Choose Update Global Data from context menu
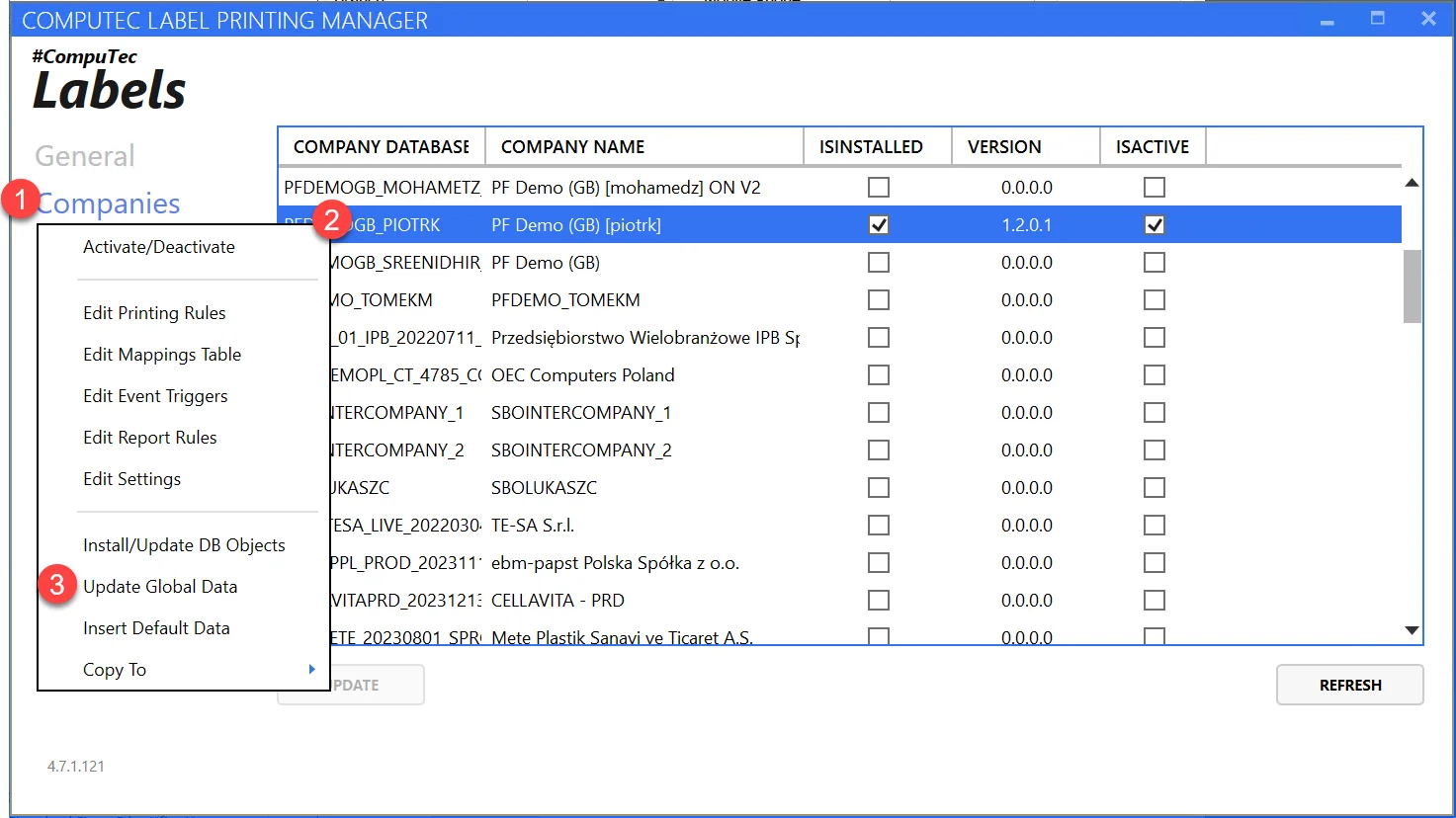The image size is (1456, 818). tap(160, 587)
